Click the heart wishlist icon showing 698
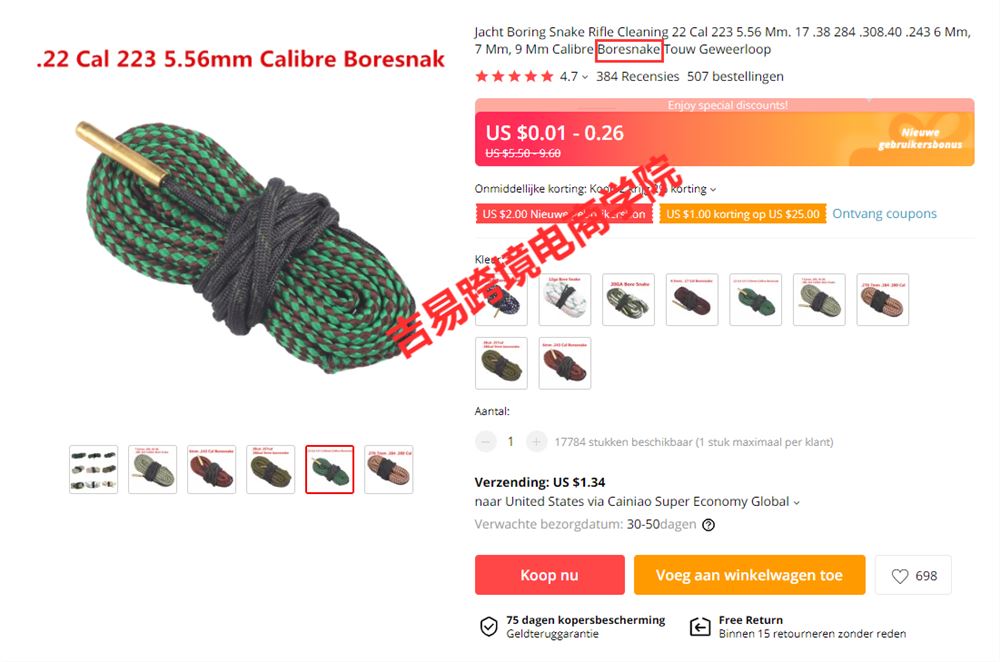 [900, 576]
